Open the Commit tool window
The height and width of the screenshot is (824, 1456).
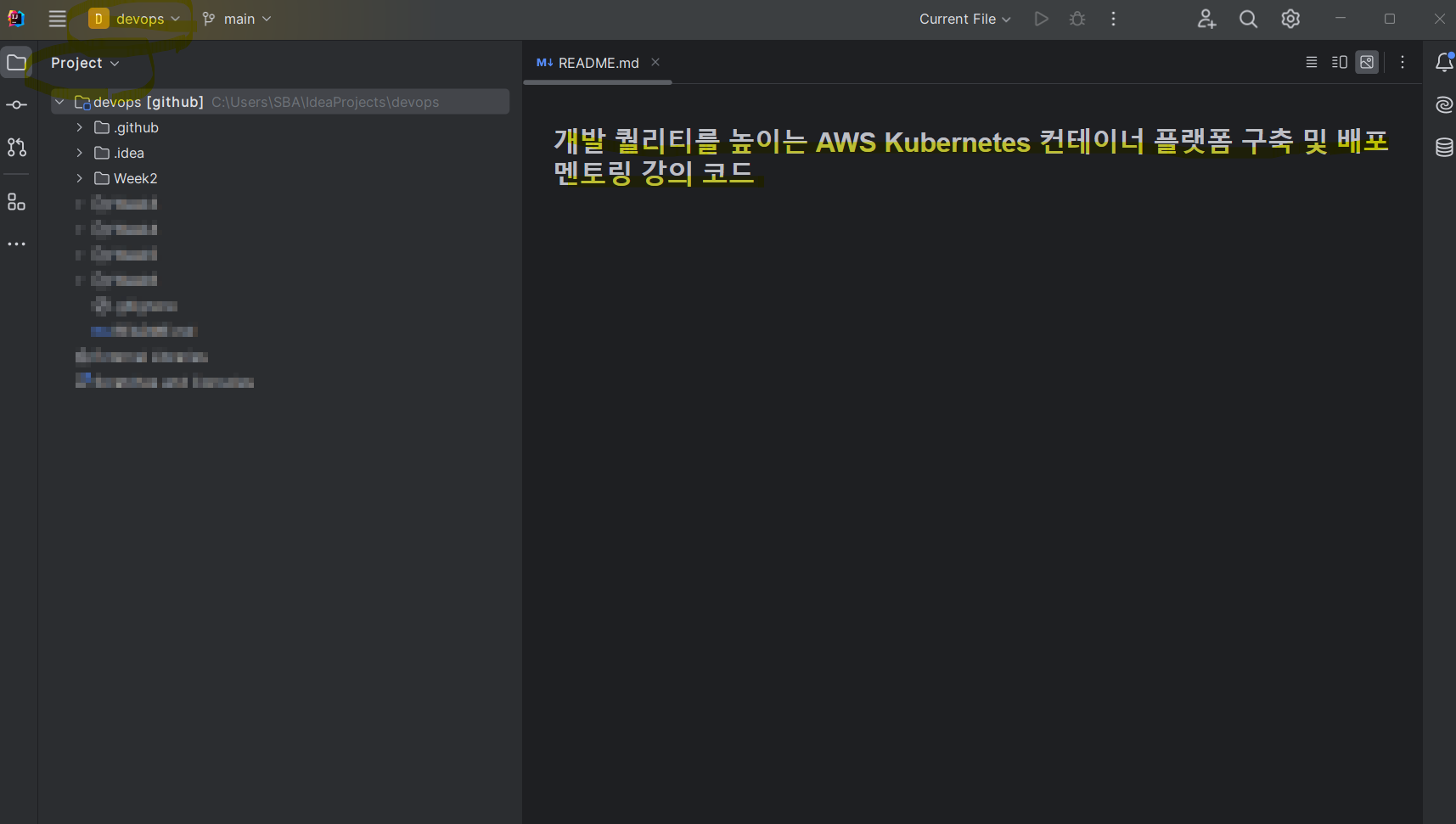coord(16,105)
